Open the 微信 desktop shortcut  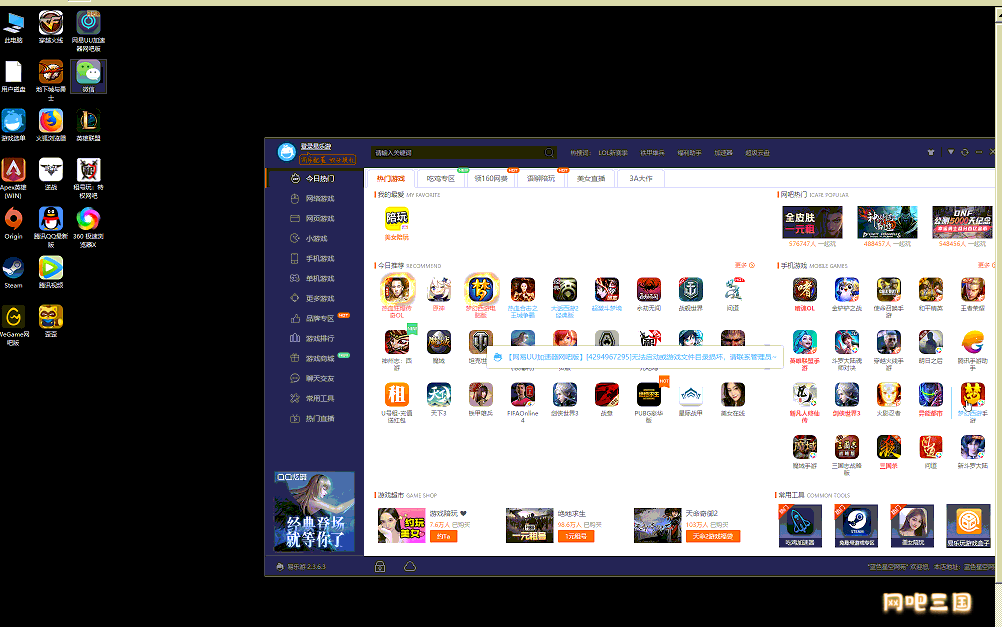click(88, 77)
